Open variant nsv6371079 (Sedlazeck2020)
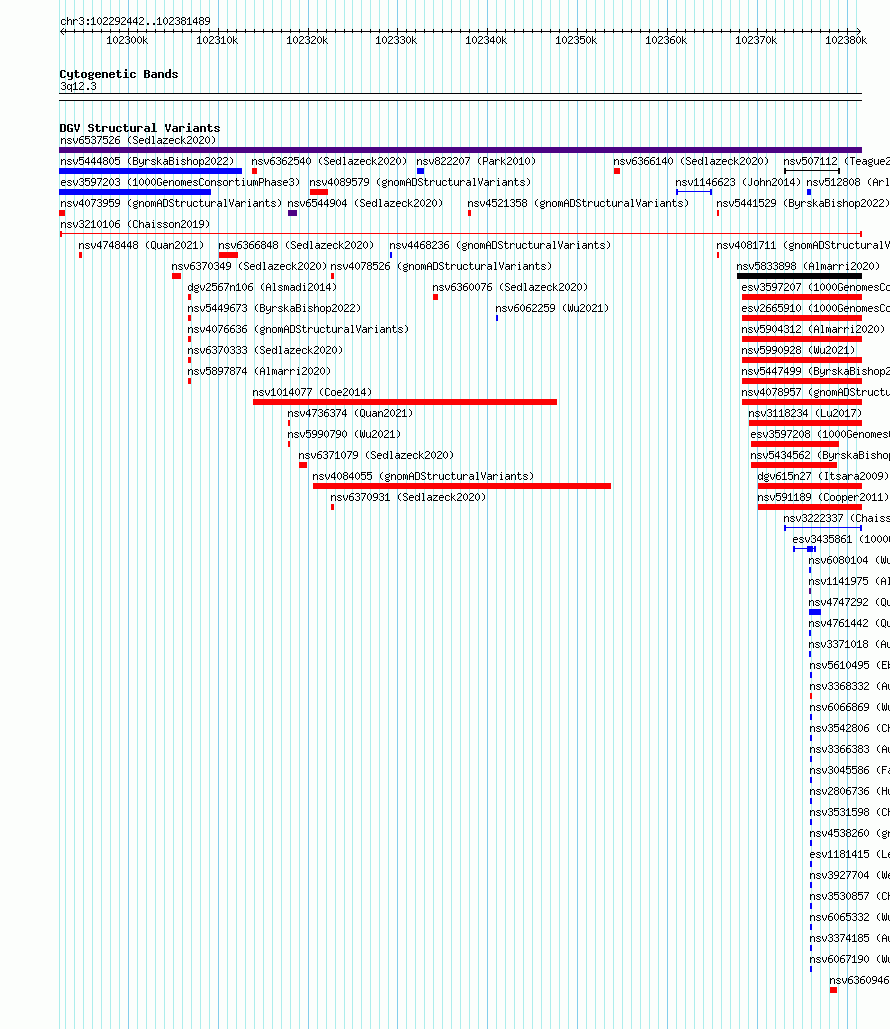The height and width of the screenshot is (1029, 890). [376, 455]
